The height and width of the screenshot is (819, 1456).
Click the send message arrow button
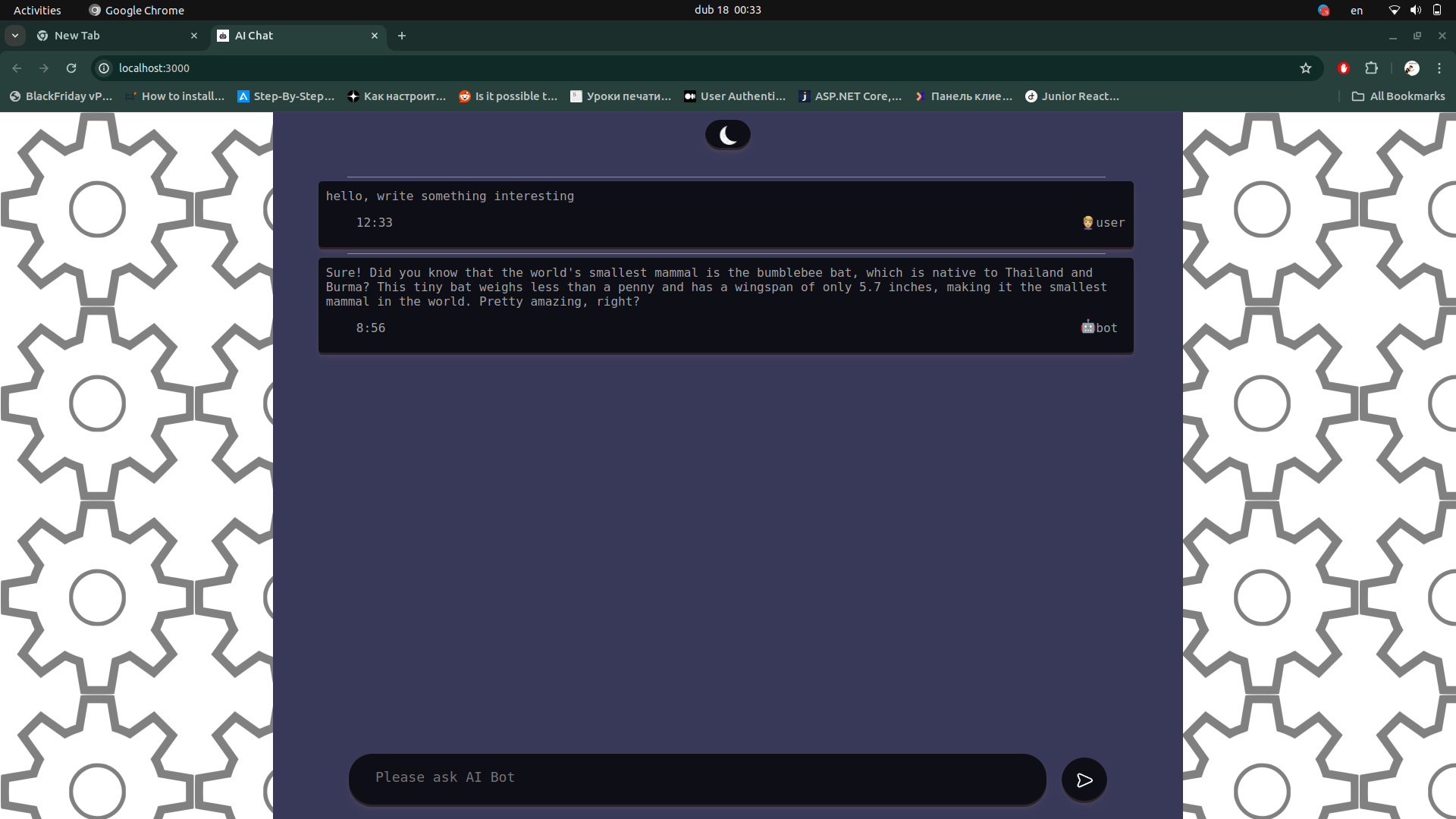click(1084, 780)
